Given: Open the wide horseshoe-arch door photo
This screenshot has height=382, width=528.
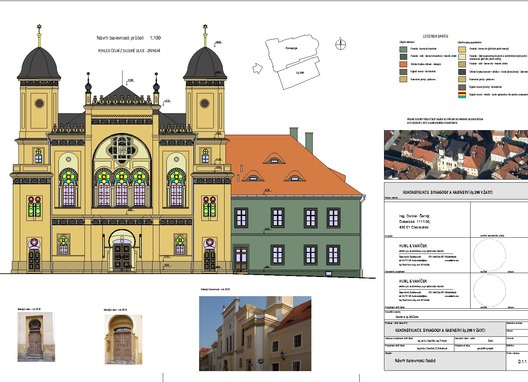Looking at the screenshot, I should tap(123, 339).
